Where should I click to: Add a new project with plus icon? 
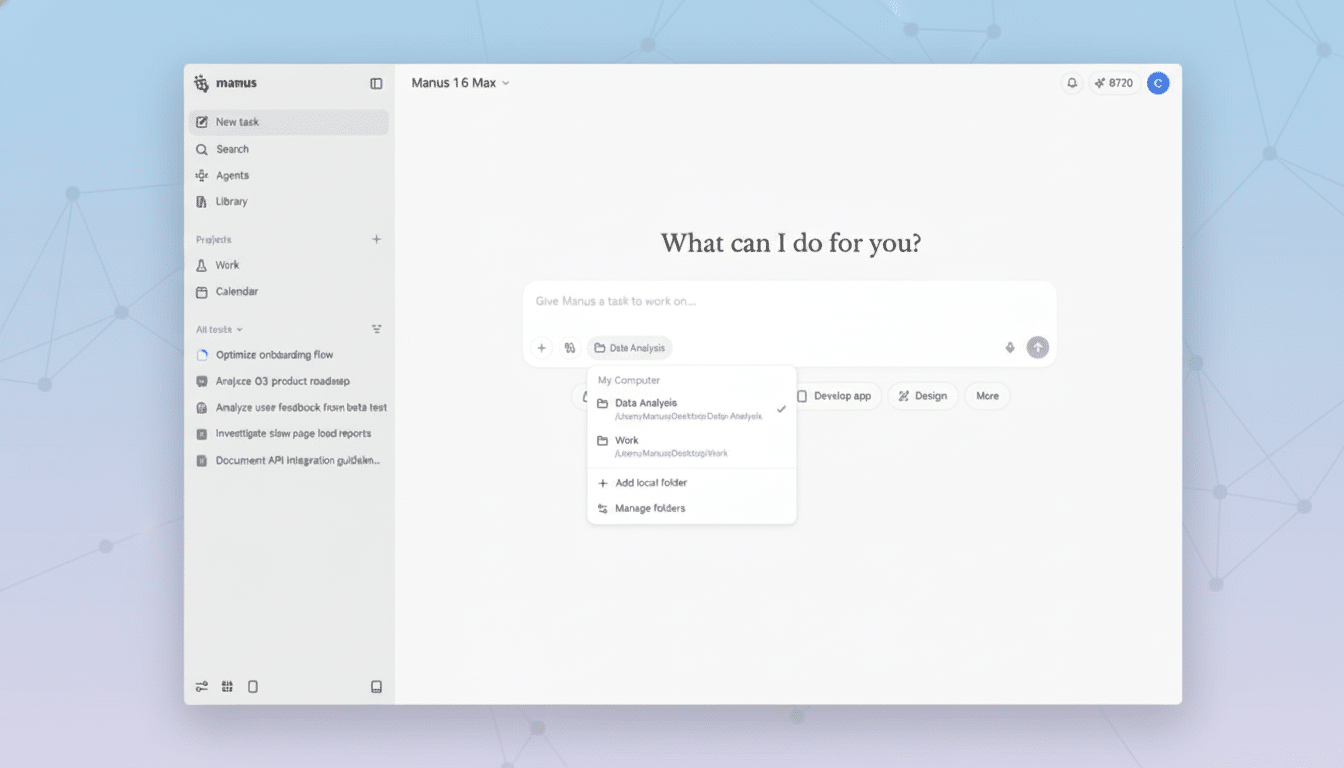pyautogui.click(x=377, y=239)
